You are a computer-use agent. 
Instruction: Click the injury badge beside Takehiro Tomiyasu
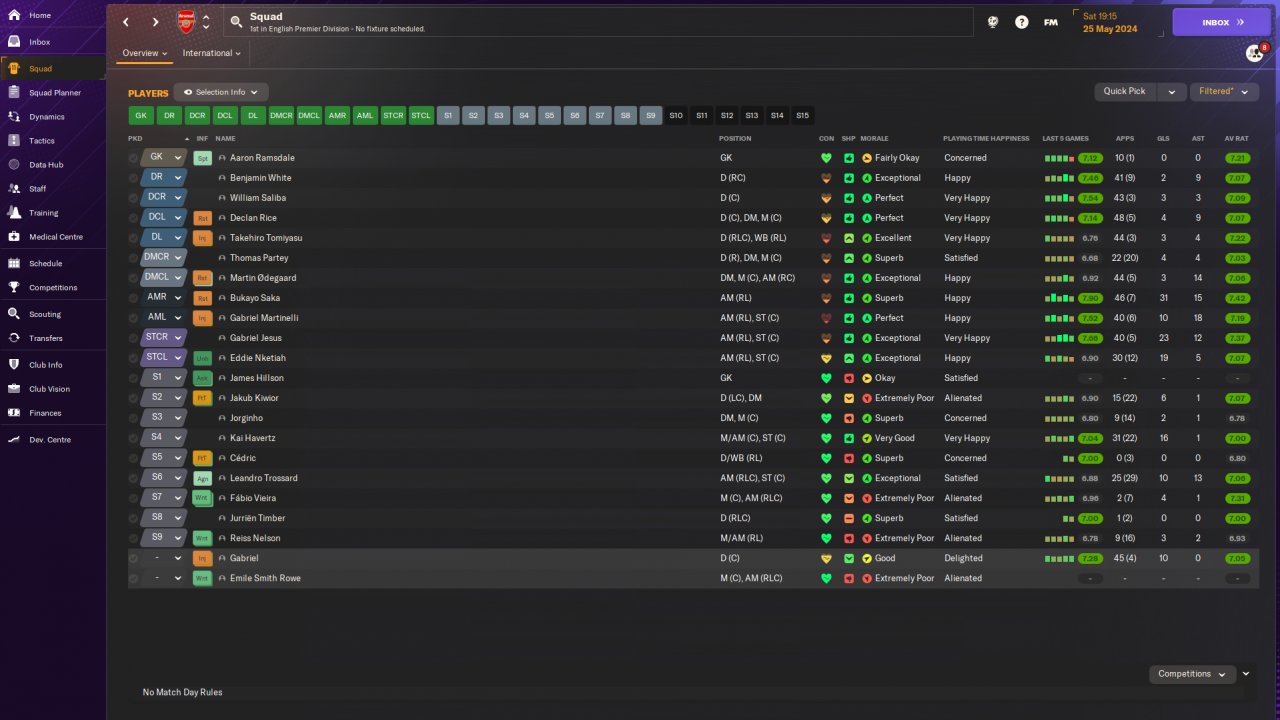(203, 238)
